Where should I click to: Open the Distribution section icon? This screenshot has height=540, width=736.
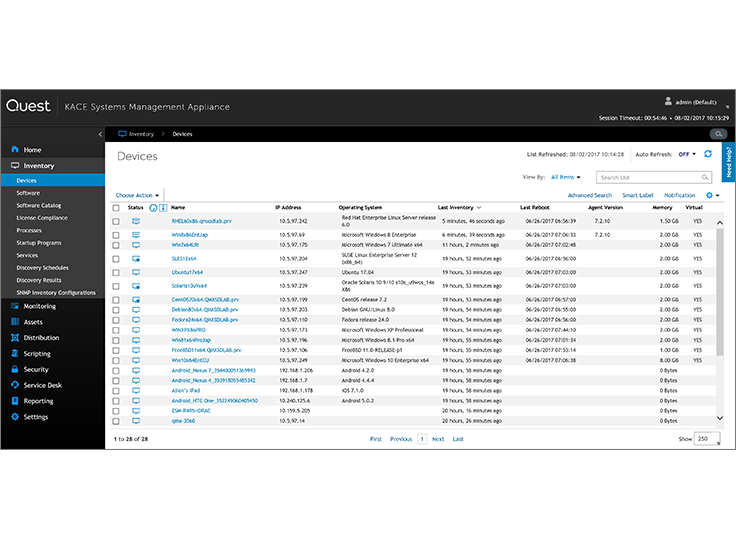click(x=15, y=338)
